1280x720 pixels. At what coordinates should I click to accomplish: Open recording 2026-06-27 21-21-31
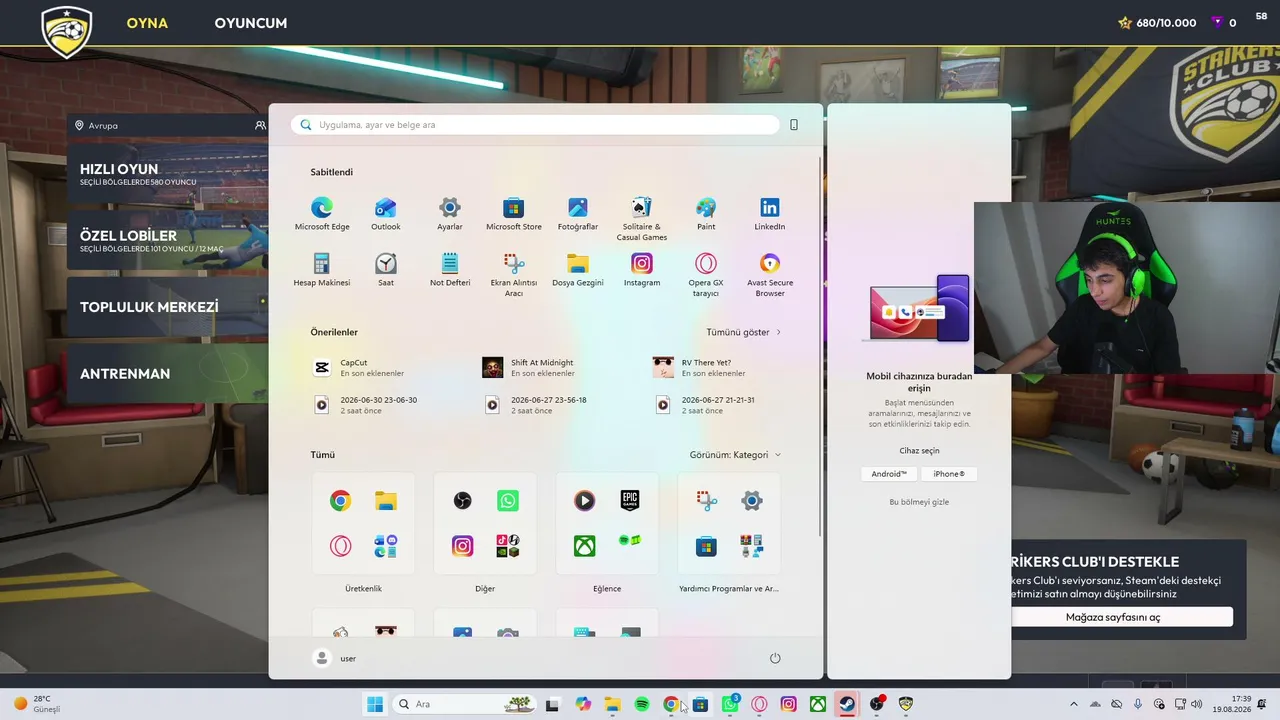click(706, 405)
